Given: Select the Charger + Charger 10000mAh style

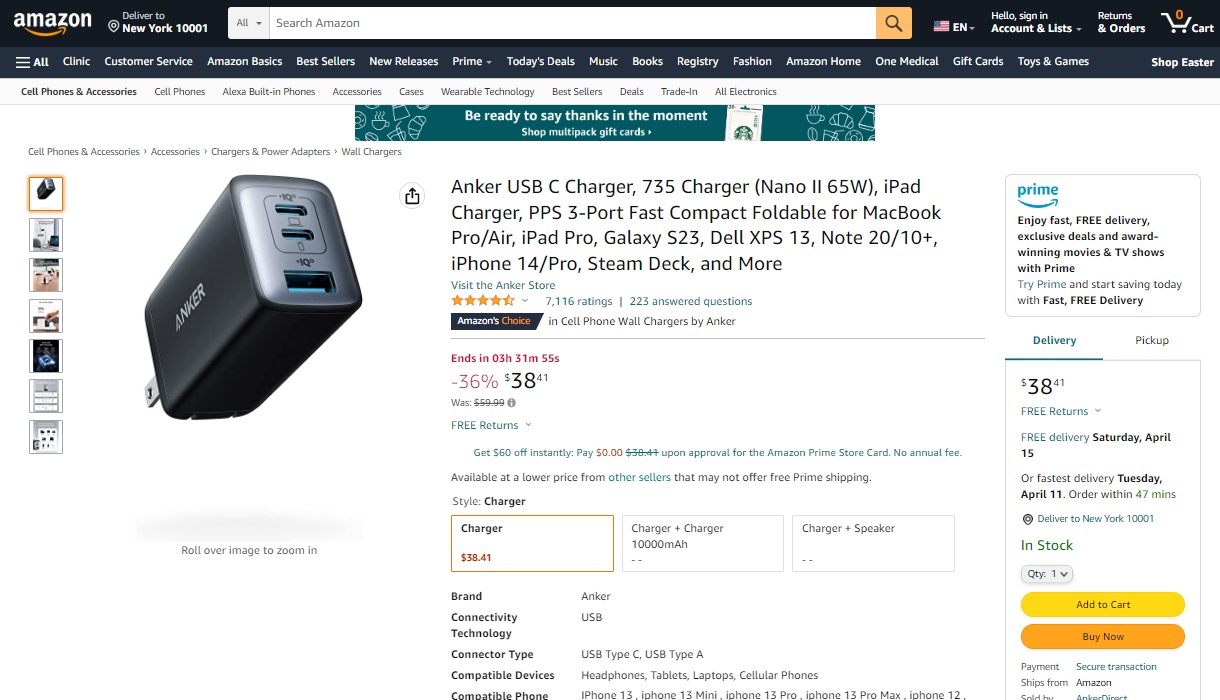Looking at the screenshot, I should (x=702, y=543).
